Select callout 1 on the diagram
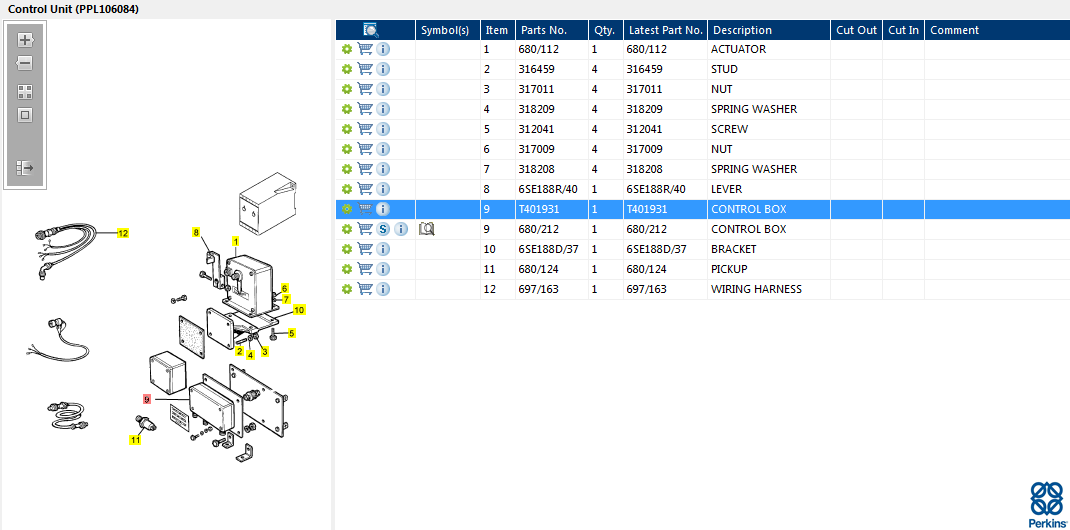This screenshot has height=530, width=1070. point(235,241)
